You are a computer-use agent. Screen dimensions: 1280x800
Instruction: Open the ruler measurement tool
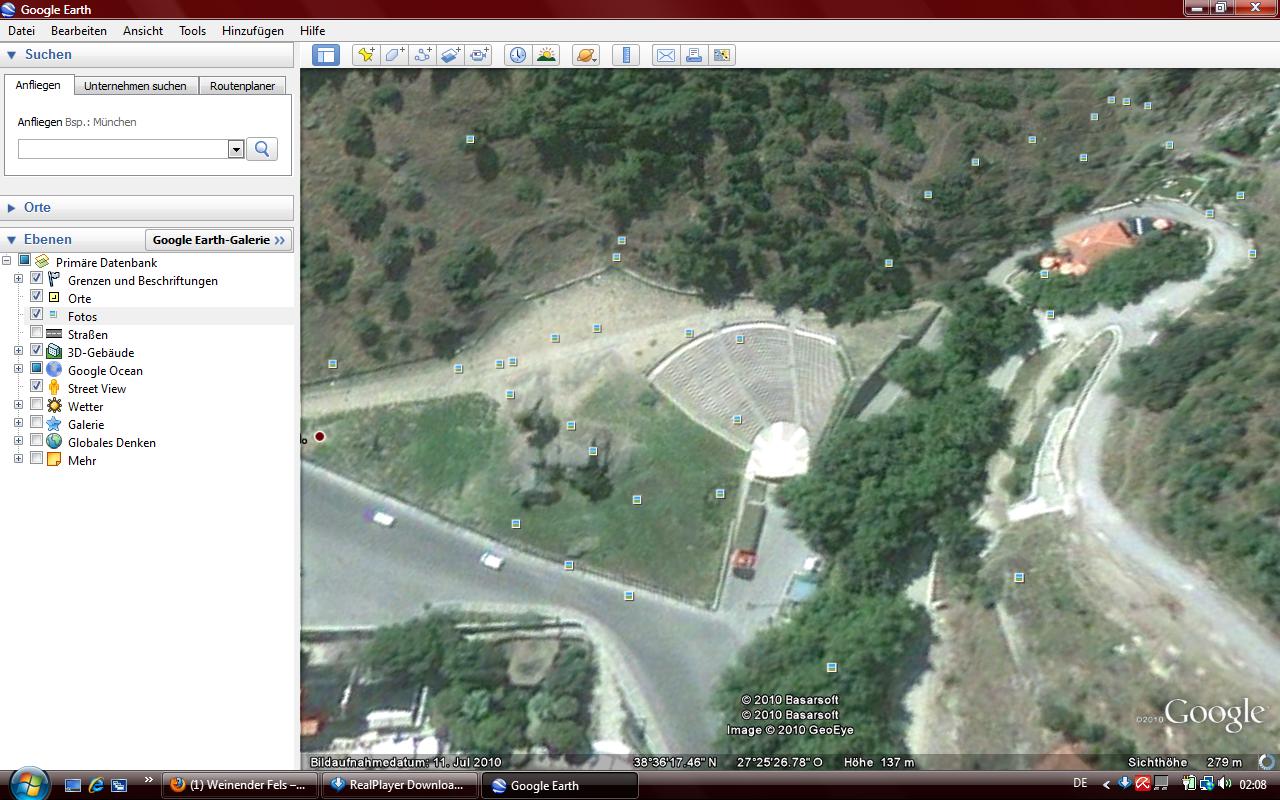626,55
